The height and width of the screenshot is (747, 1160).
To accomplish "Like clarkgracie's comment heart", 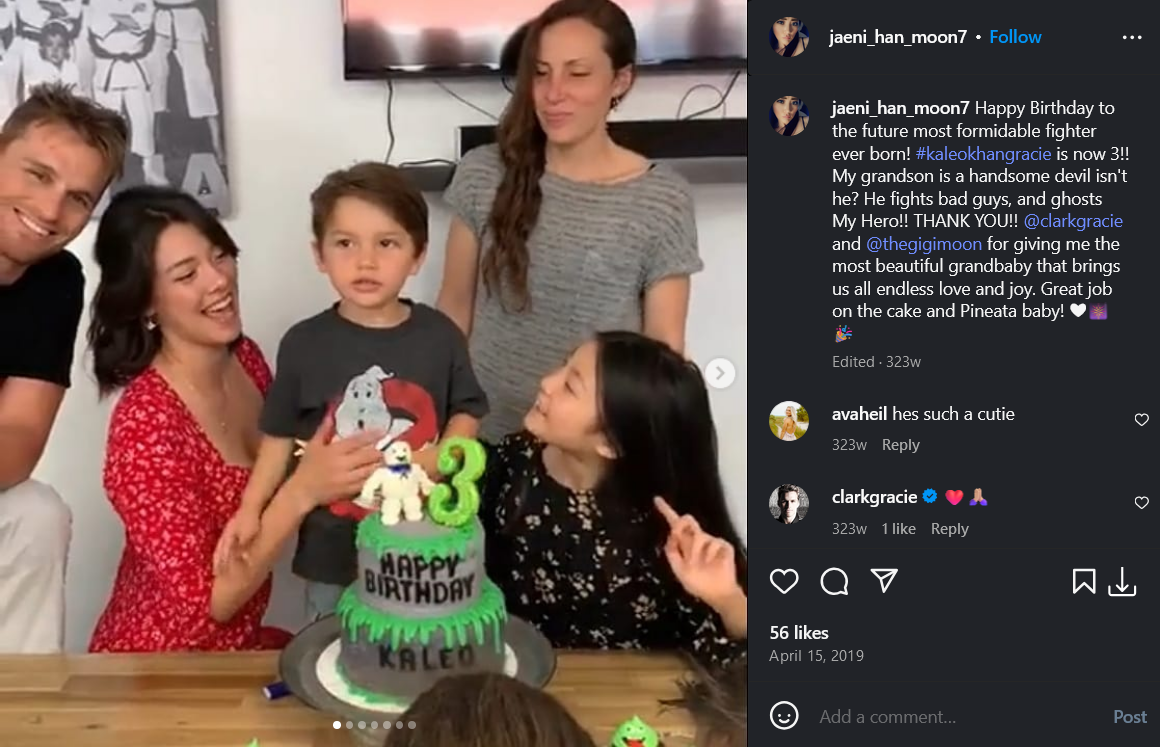I will pos(1142,503).
